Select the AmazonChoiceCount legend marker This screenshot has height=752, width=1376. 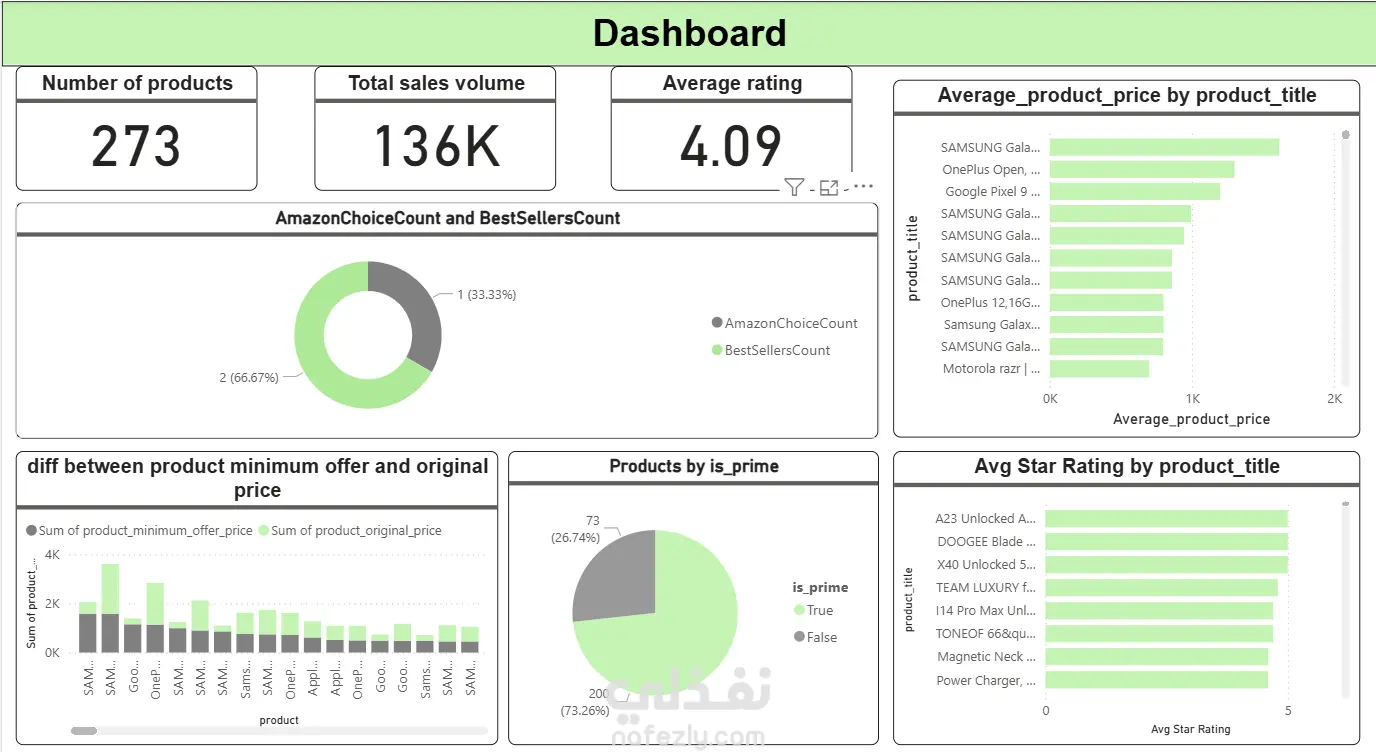coord(716,323)
